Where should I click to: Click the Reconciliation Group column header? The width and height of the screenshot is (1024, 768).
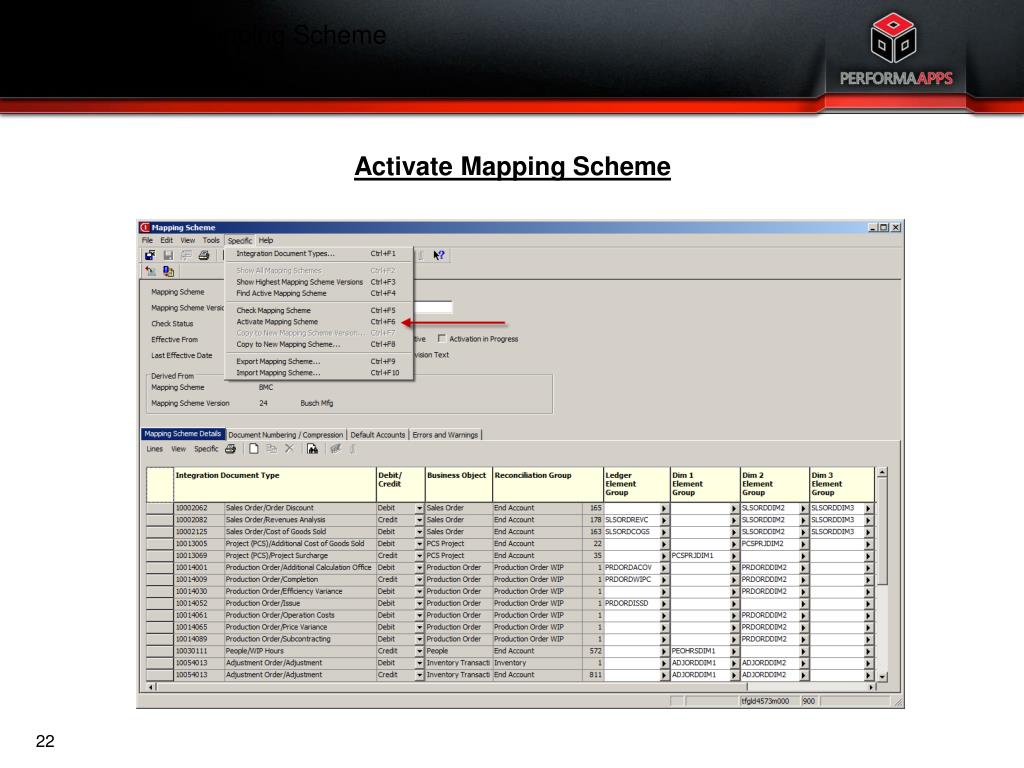[548, 485]
